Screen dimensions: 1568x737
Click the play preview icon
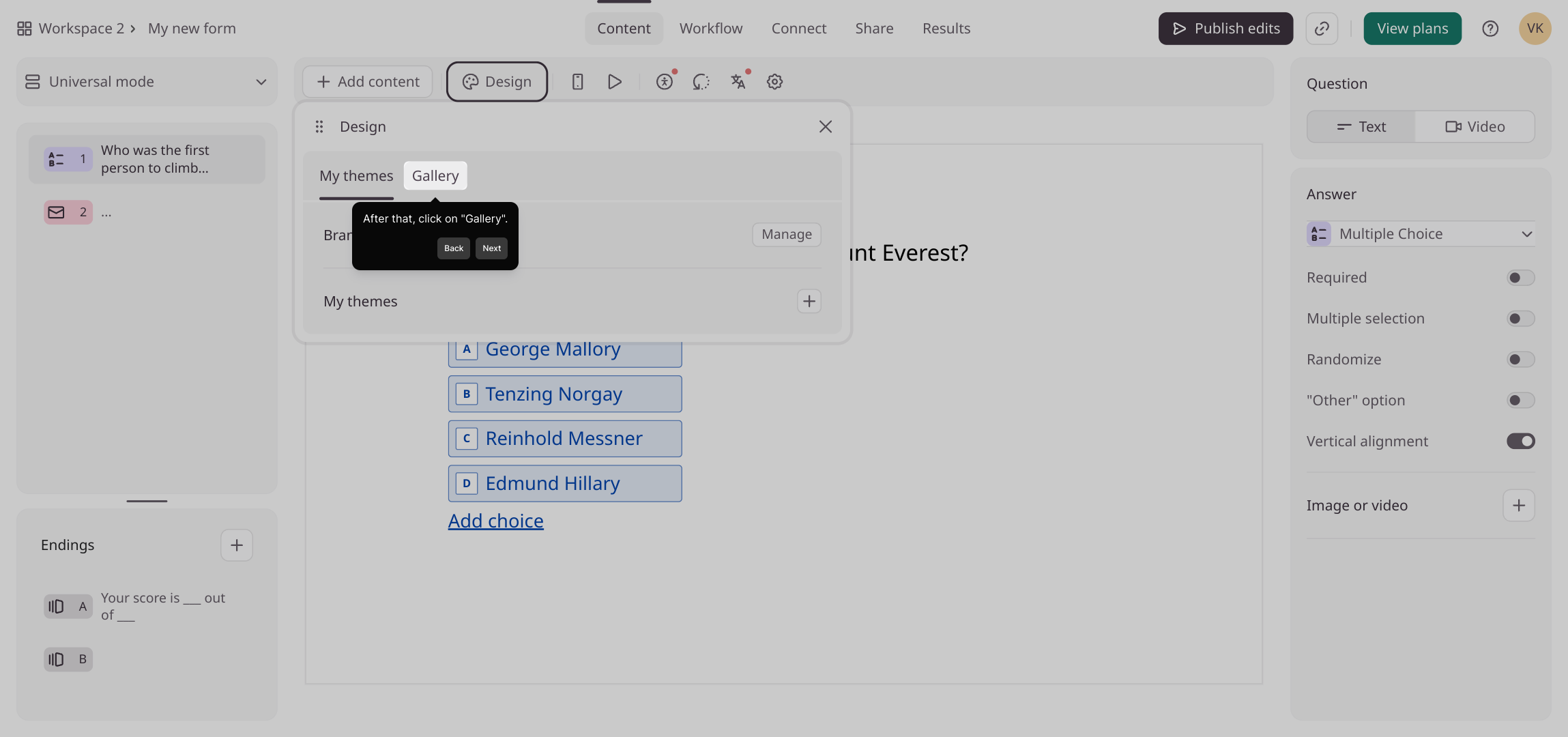coord(614,82)
